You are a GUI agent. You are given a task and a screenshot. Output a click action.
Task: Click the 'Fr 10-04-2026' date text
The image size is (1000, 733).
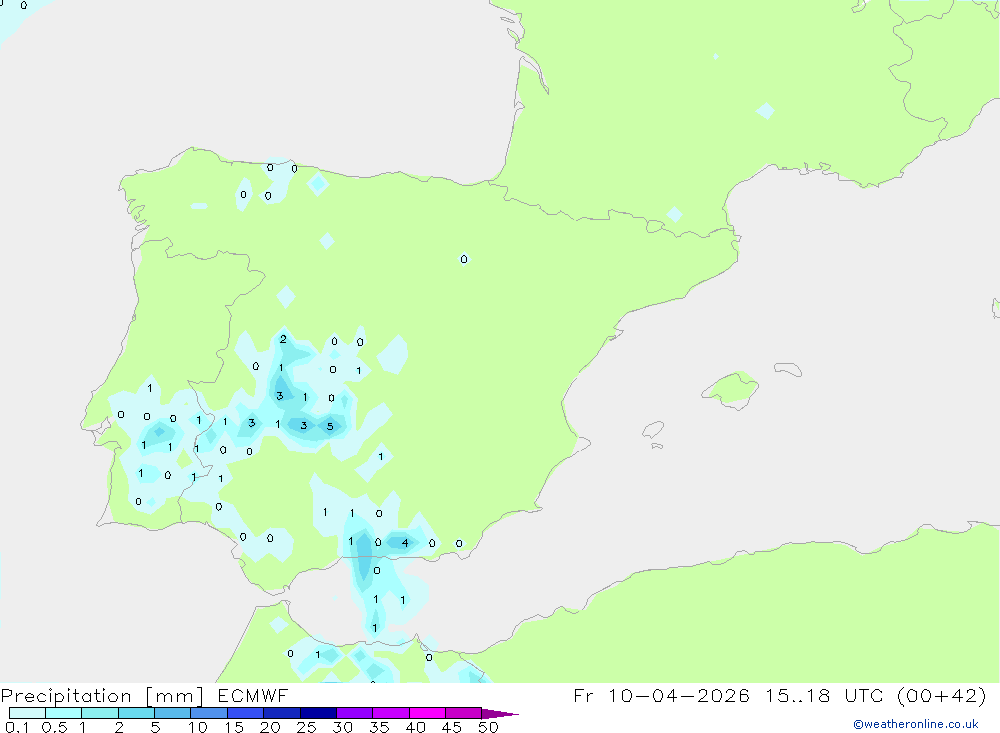pyautogui.click(x=661, y=695)
